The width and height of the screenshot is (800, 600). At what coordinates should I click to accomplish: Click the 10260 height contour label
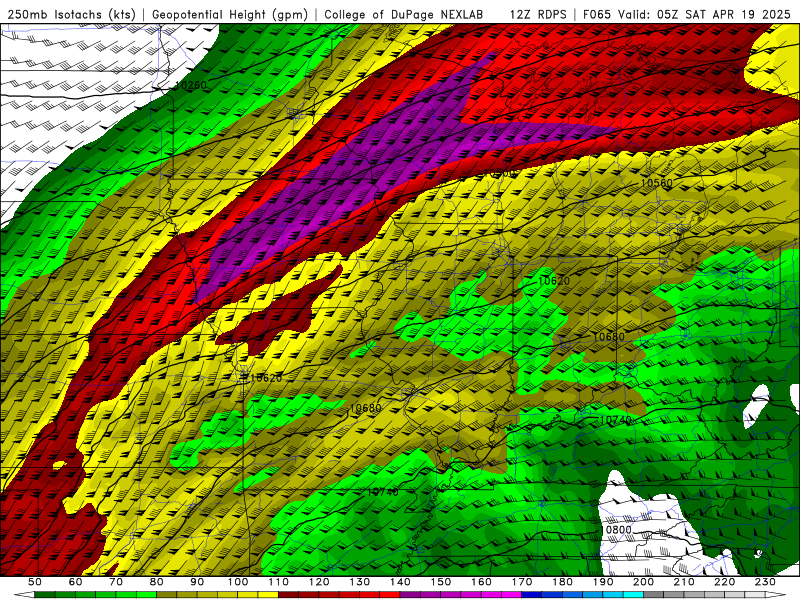point(190,85)
